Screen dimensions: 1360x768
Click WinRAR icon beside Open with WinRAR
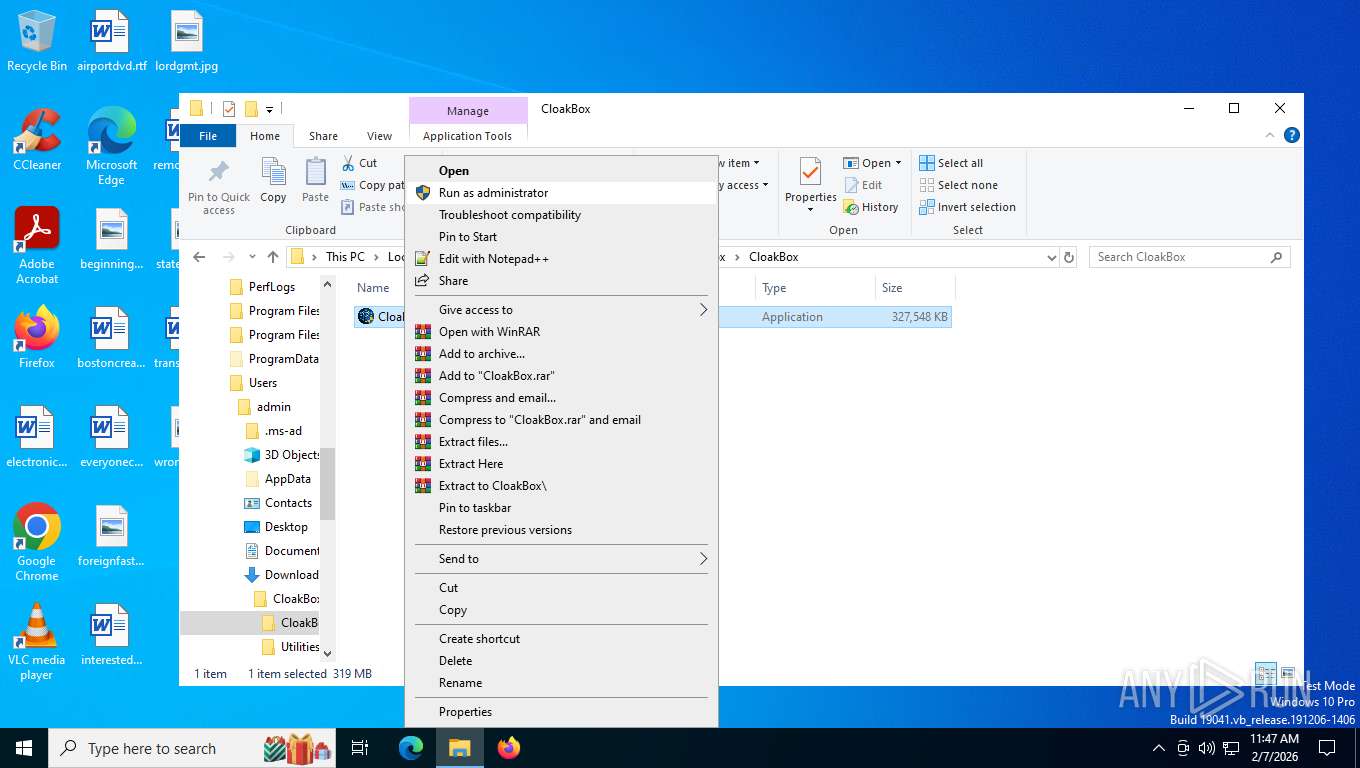tap(423, 332)
